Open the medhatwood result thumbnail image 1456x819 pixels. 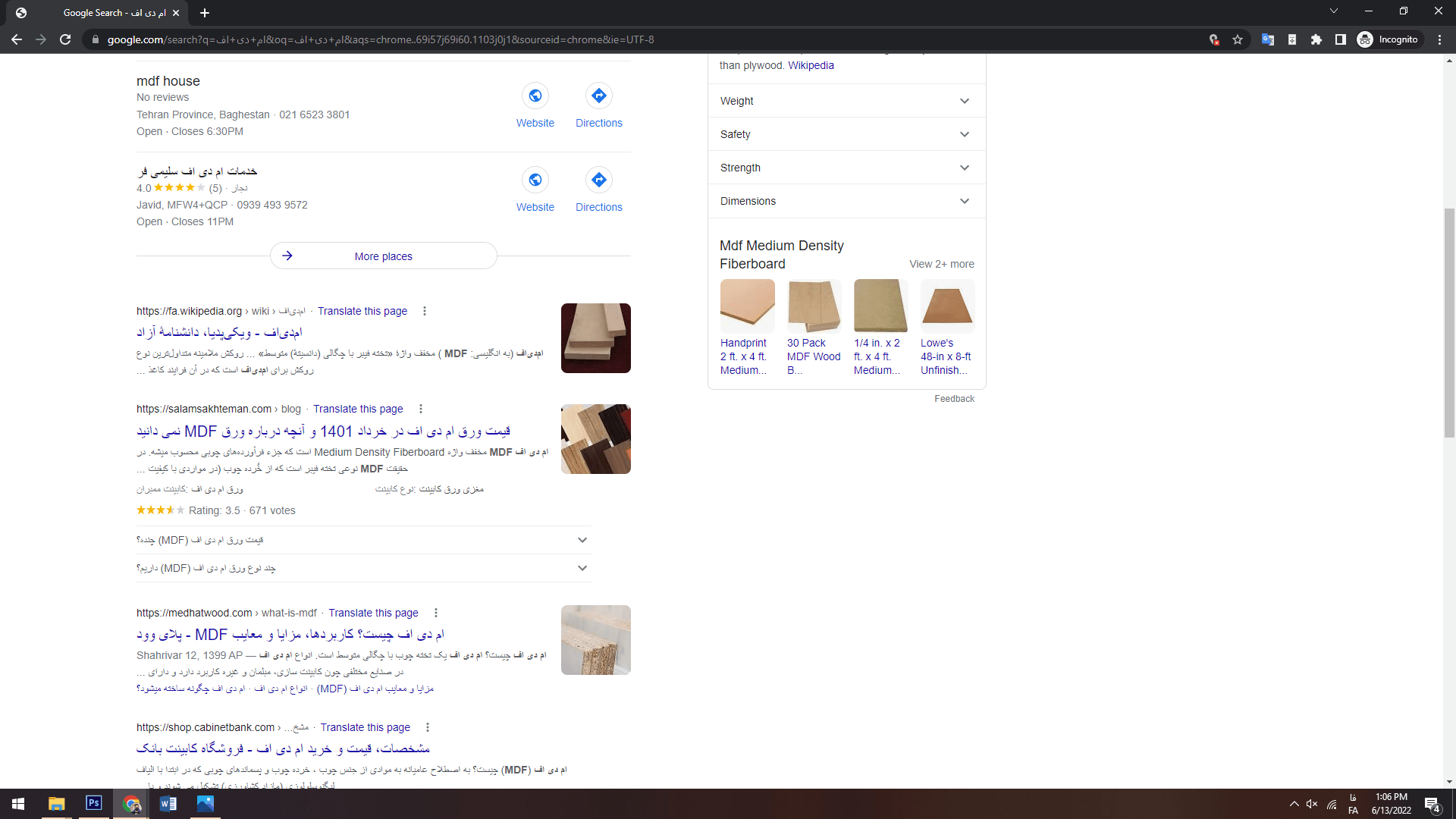[596, 640]
